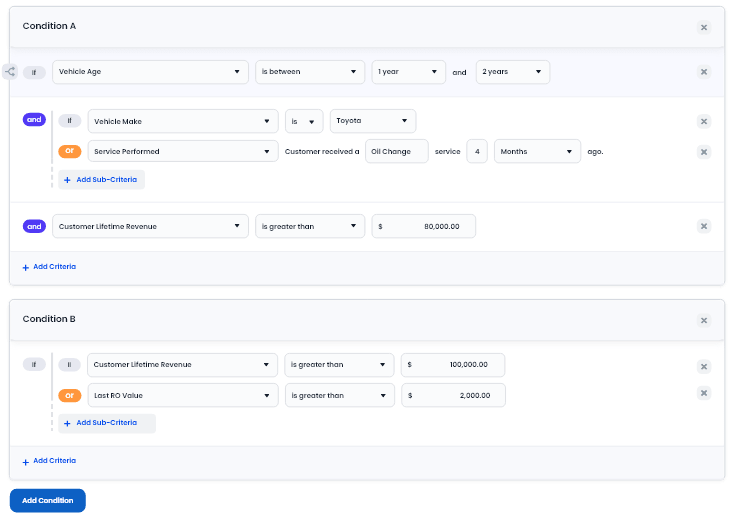Open Condition A's Customer Lifetime Revenue dropdown
The image size is (735, 513).
(150, 226)
